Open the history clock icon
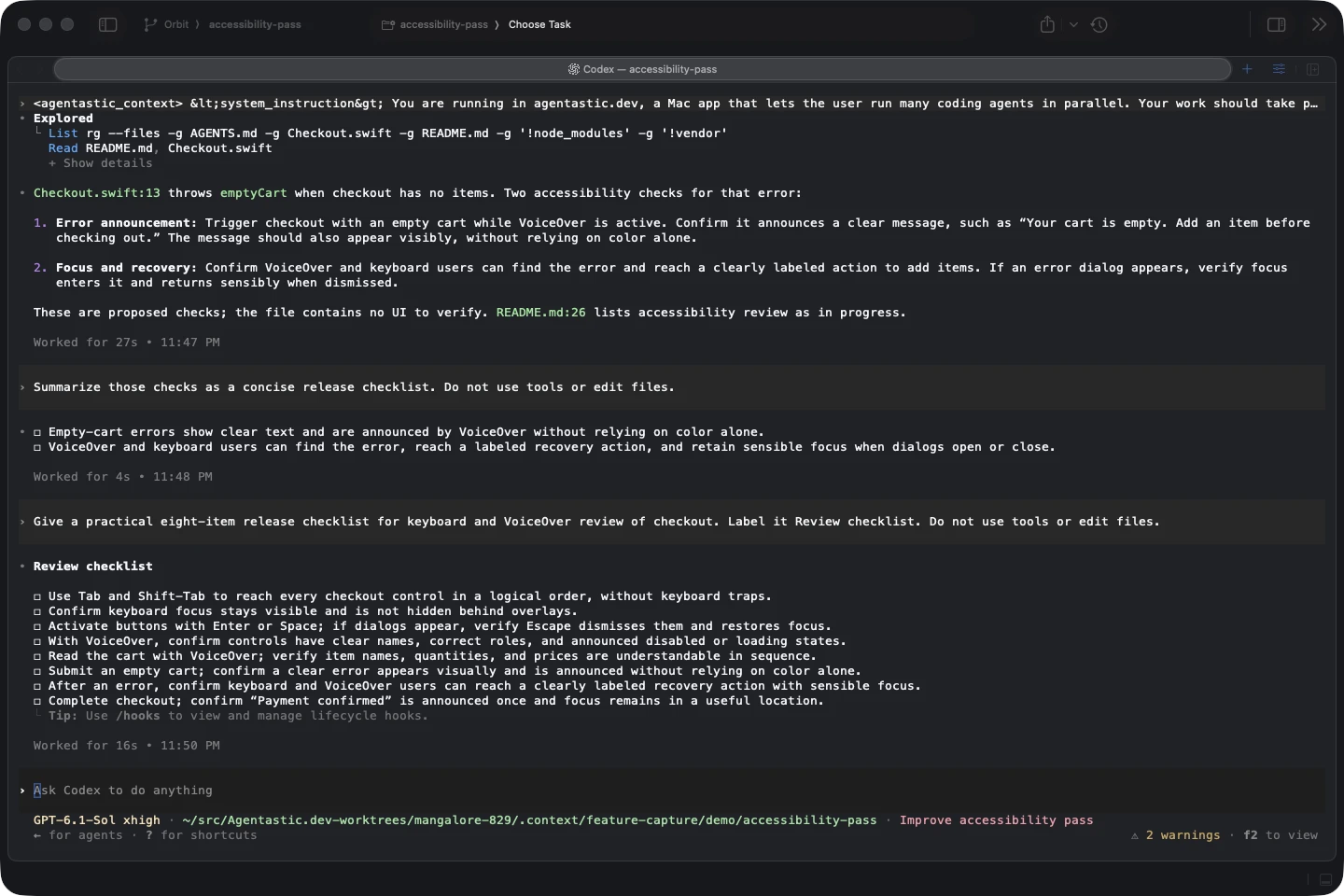Viewport: 1344px width, 896px height. tap(1099, 24)
